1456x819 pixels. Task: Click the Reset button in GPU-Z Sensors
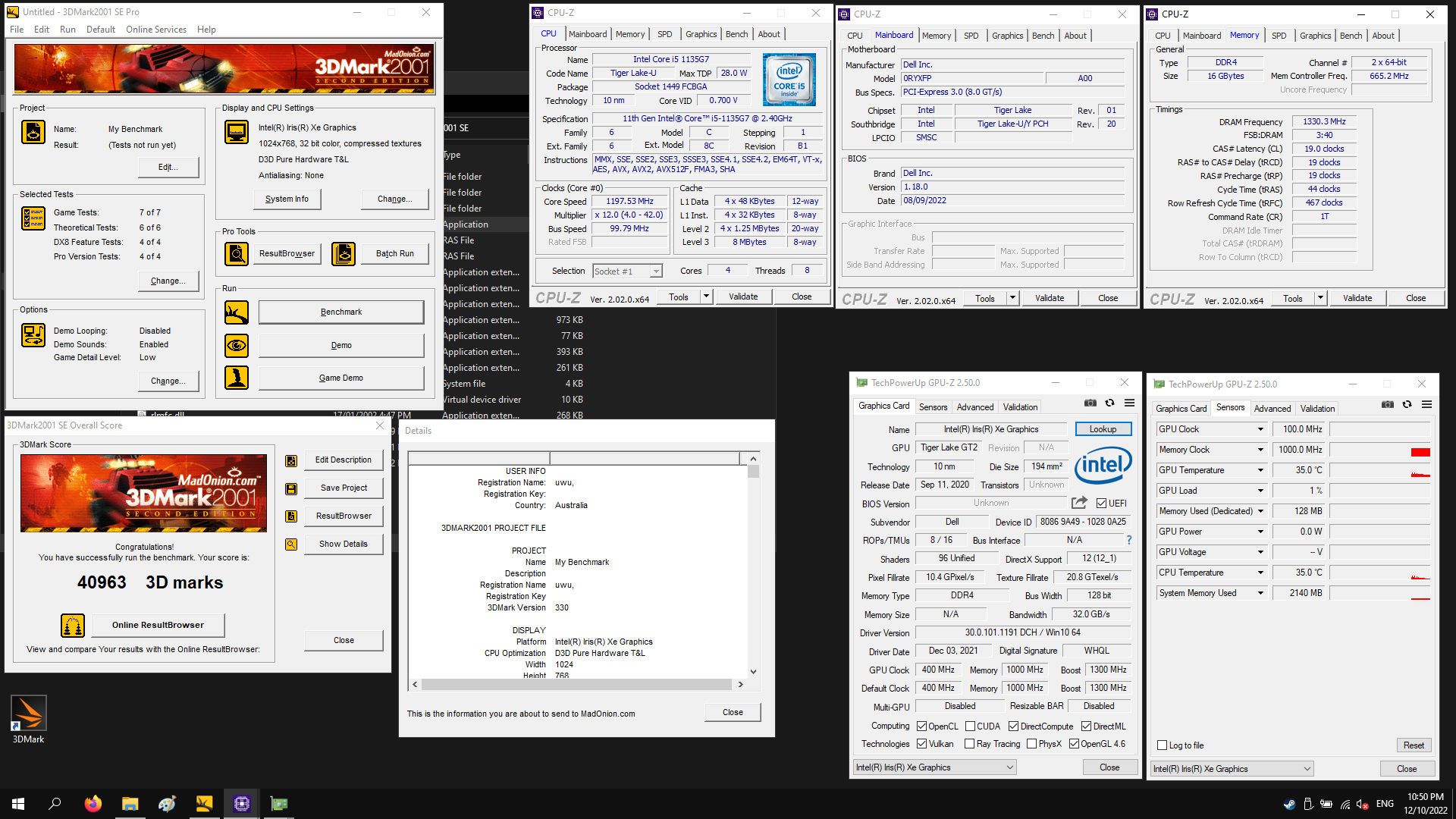click(x=1414, y=745)
